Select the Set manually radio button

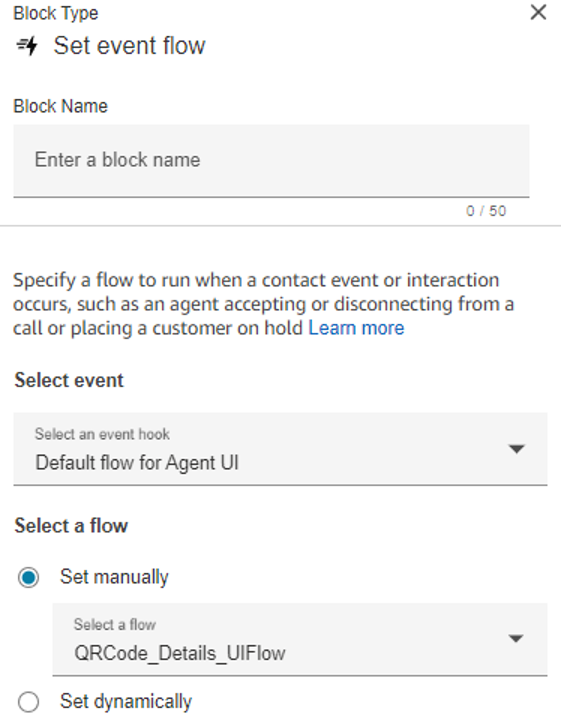[28, 577]
